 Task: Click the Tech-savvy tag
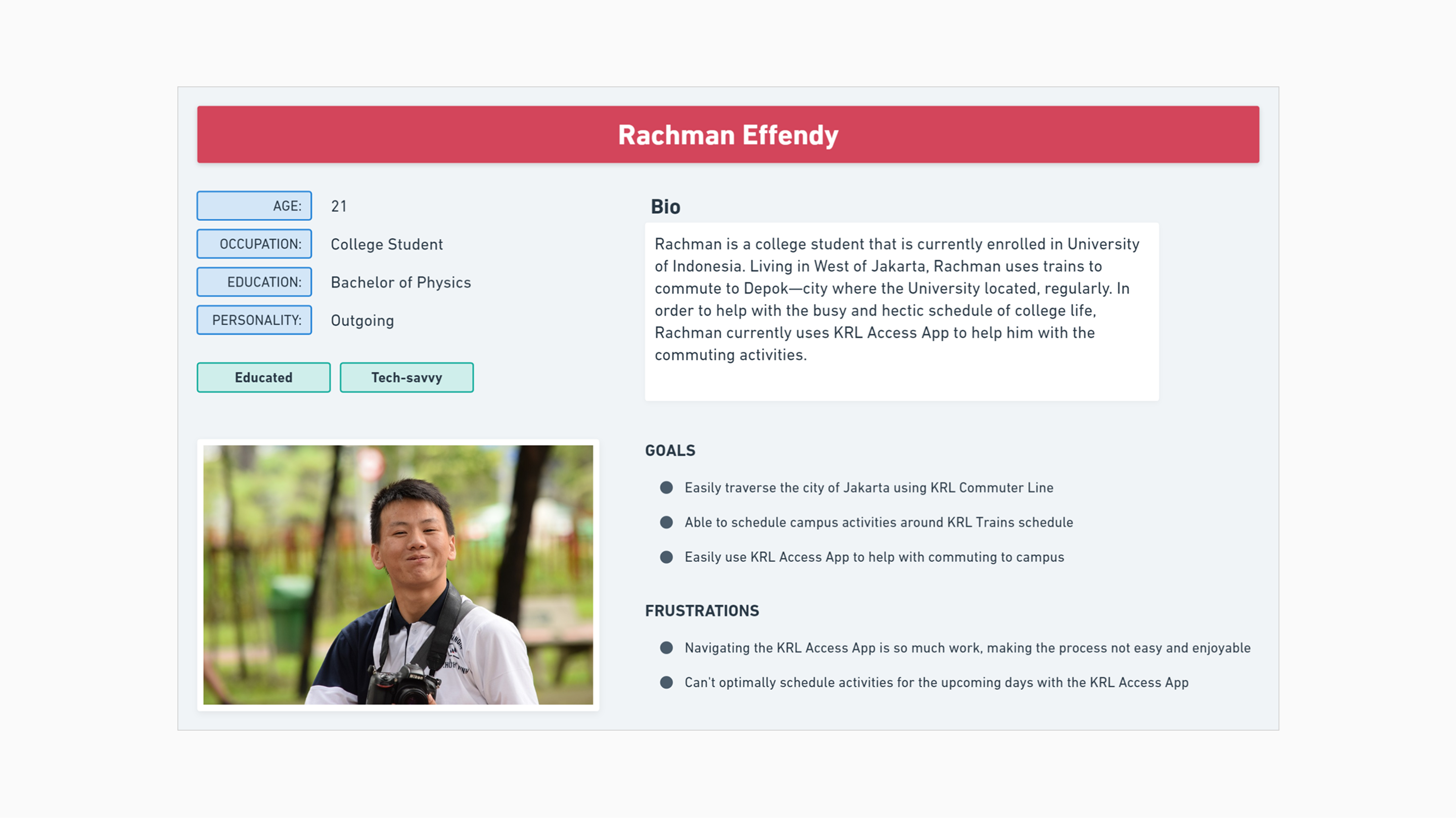click(406, 377)
